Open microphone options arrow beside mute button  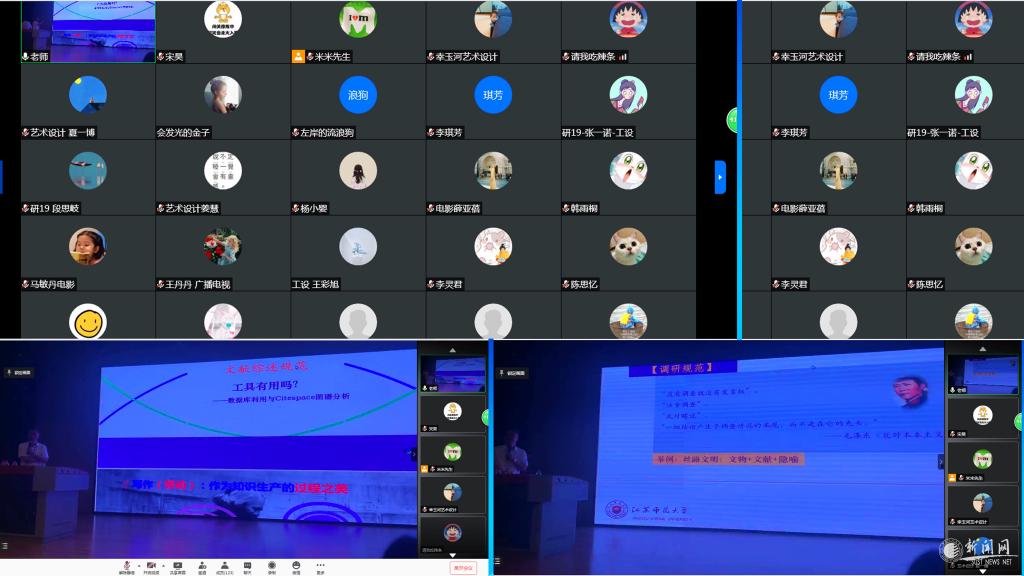tap(137, 564)
